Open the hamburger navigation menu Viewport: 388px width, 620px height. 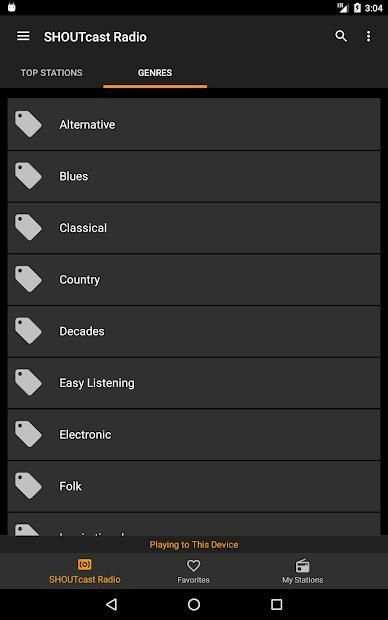(x=23, y=36)
